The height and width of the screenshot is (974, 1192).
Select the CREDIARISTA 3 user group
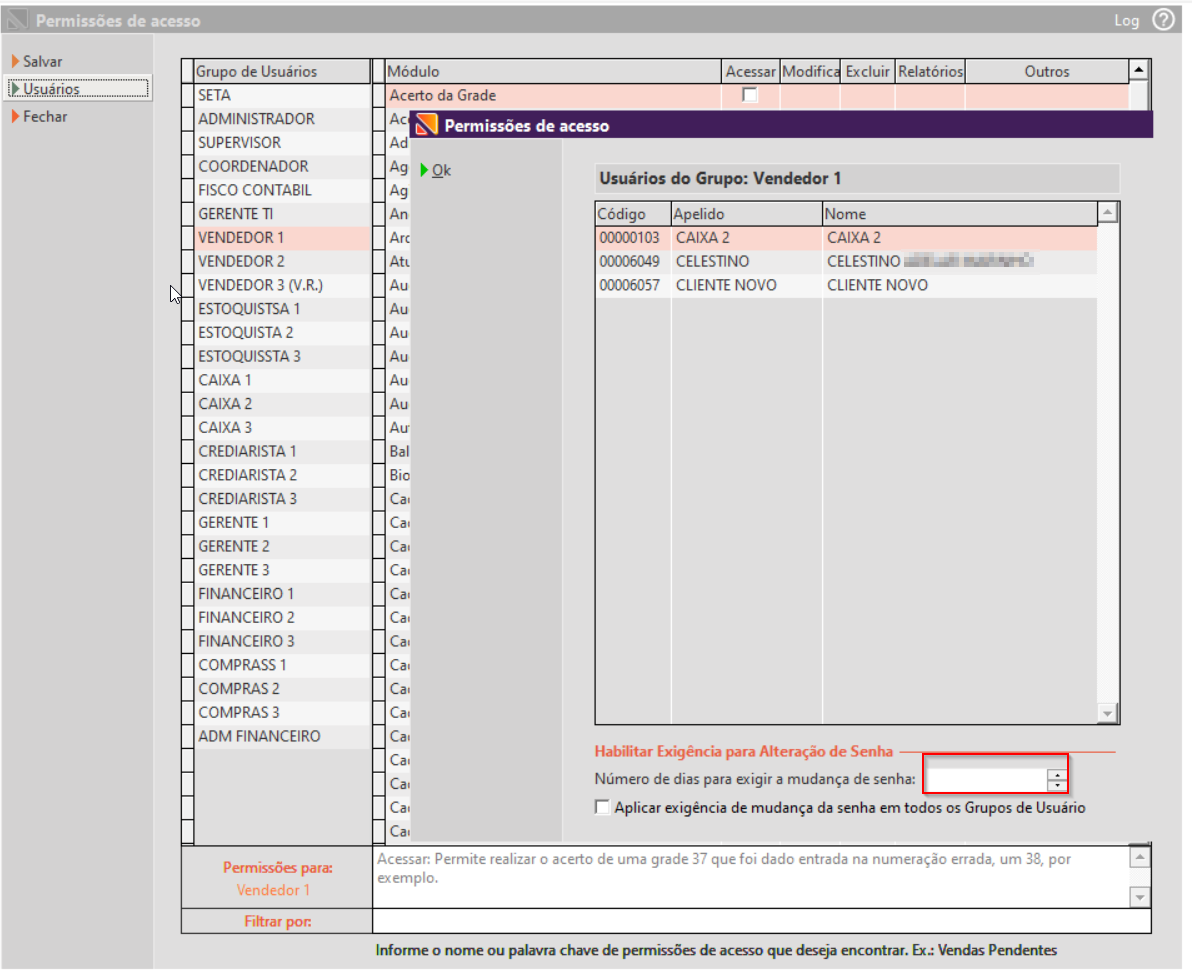tap(282, 499)
